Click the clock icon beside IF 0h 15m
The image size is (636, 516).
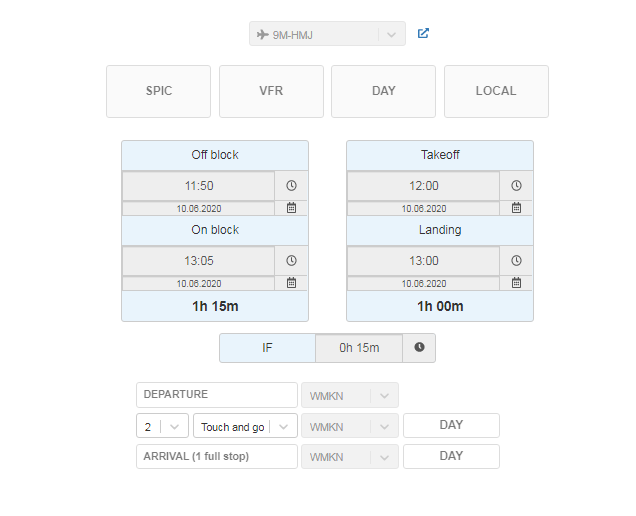(419, 348)
